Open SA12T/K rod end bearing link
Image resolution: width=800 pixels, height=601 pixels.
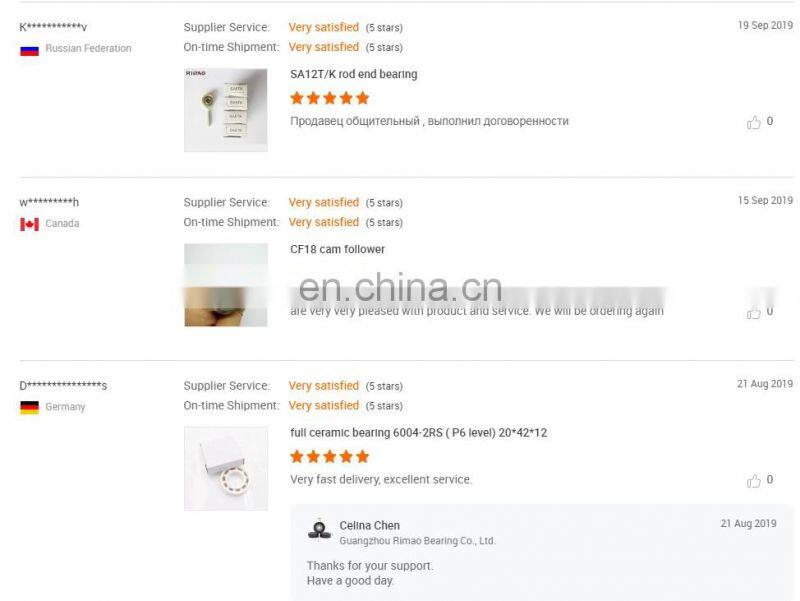[354, 74]
